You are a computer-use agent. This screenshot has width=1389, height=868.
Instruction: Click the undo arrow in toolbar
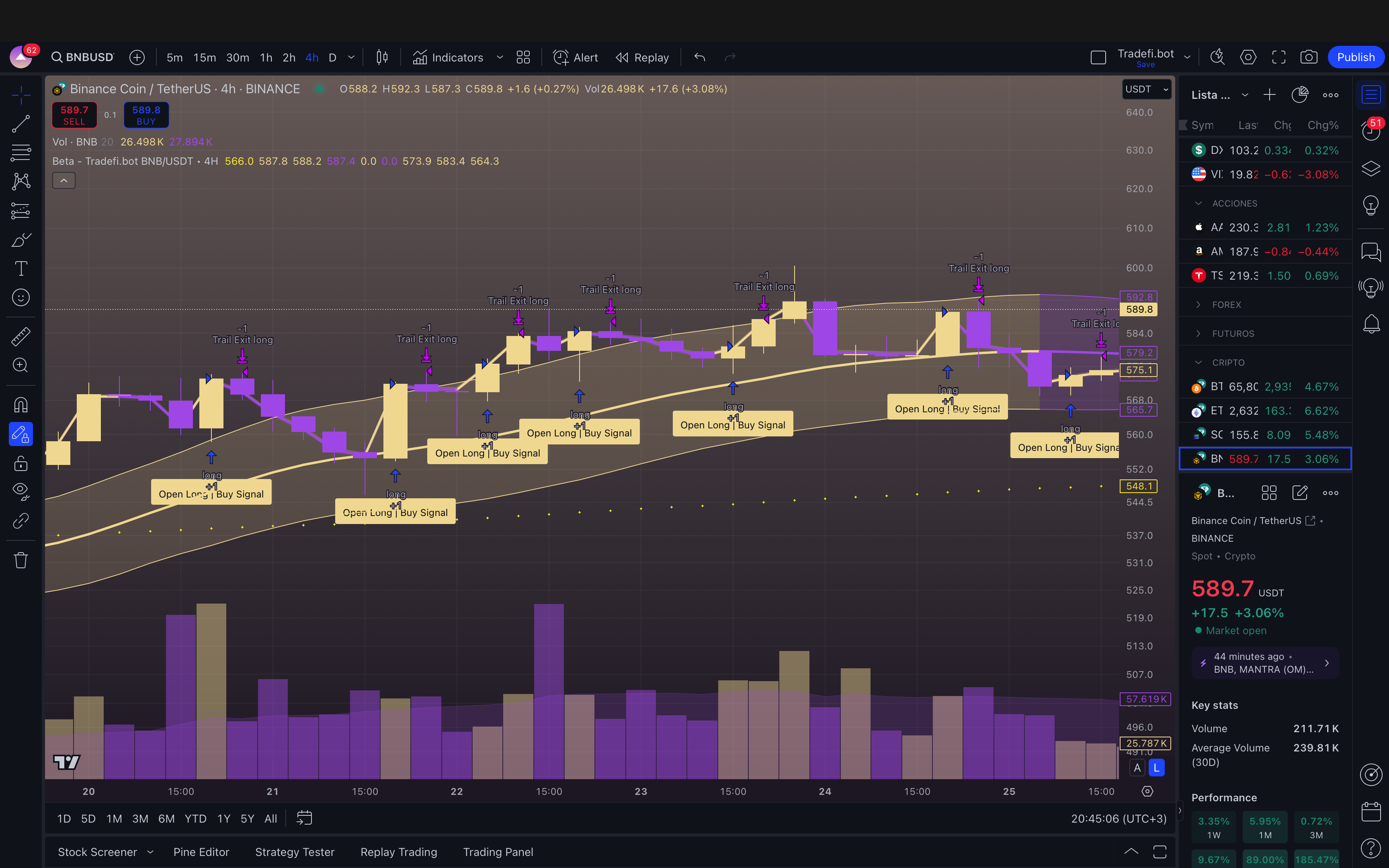click(x=699, y=57)
